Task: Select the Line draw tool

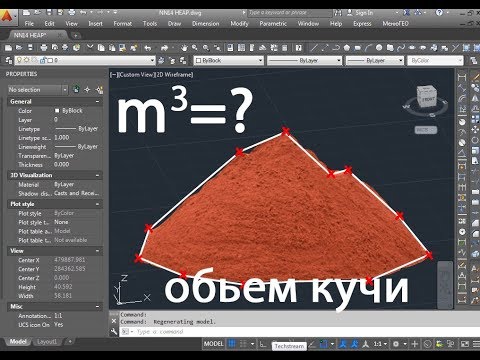Action: 314,48
